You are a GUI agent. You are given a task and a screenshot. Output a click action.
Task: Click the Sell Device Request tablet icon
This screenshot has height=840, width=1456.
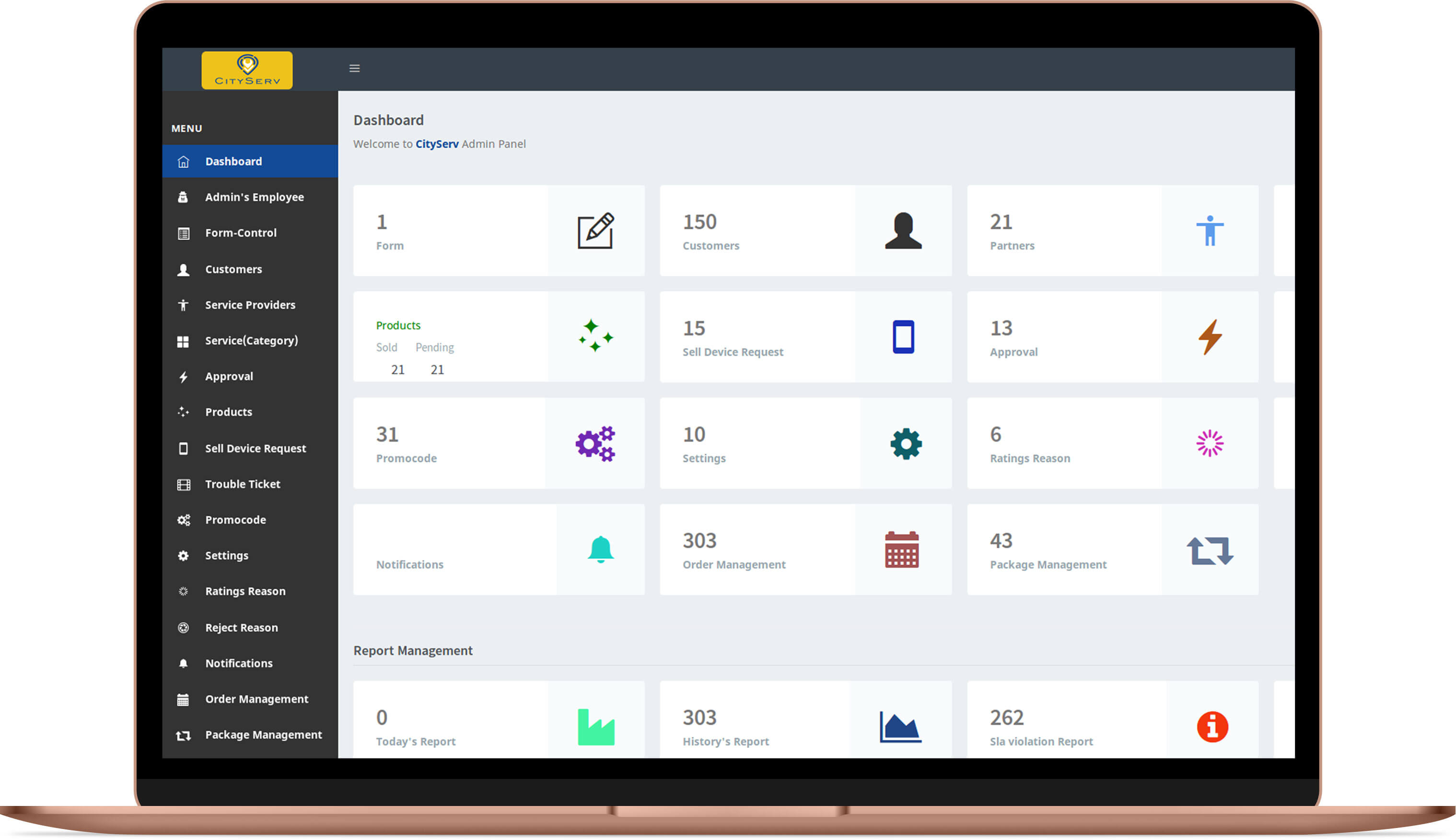[903, 337]
